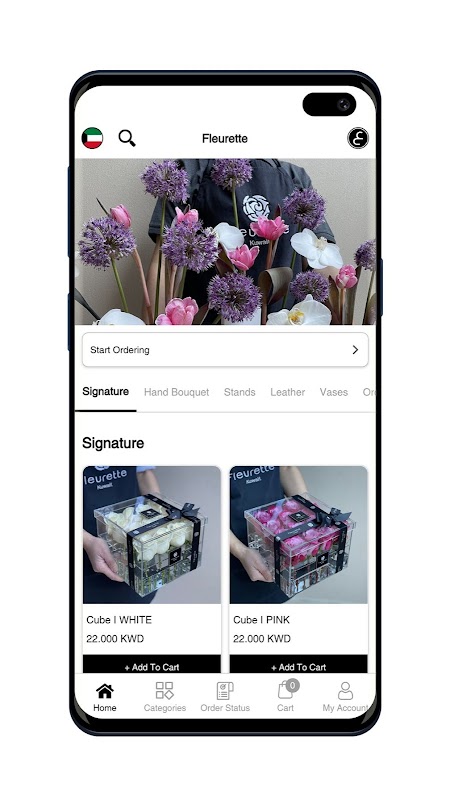Image resolution: width=450 pixels, height=800 pixels.
Task: Add Cube I WHITE to cart
Action: [152, 664]
